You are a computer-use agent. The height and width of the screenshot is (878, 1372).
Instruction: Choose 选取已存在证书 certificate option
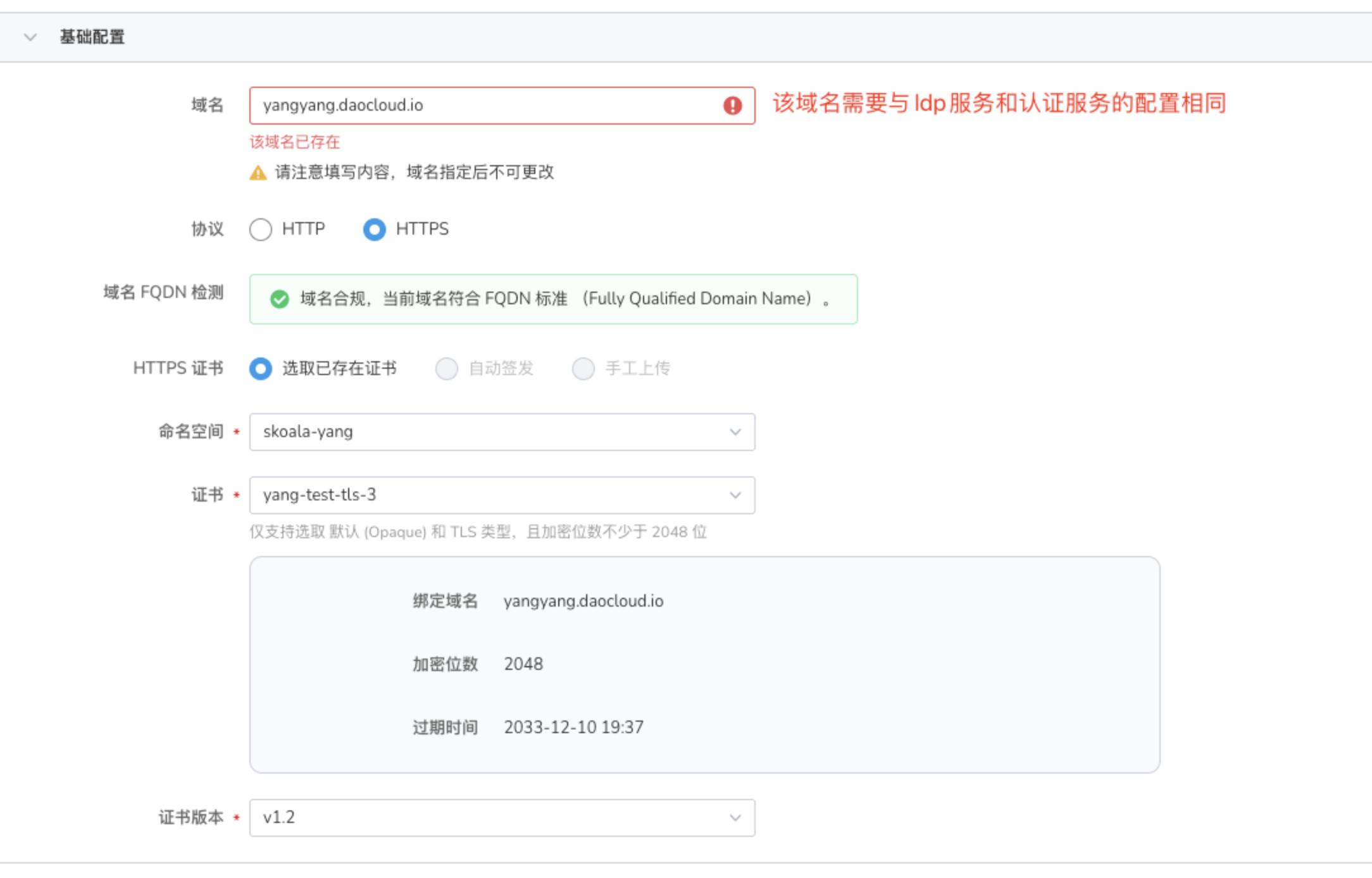coord(261,368)
